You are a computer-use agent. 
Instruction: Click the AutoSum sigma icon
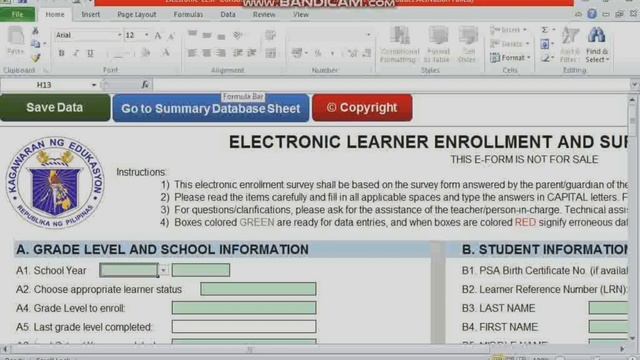click(x=544, y=30)
